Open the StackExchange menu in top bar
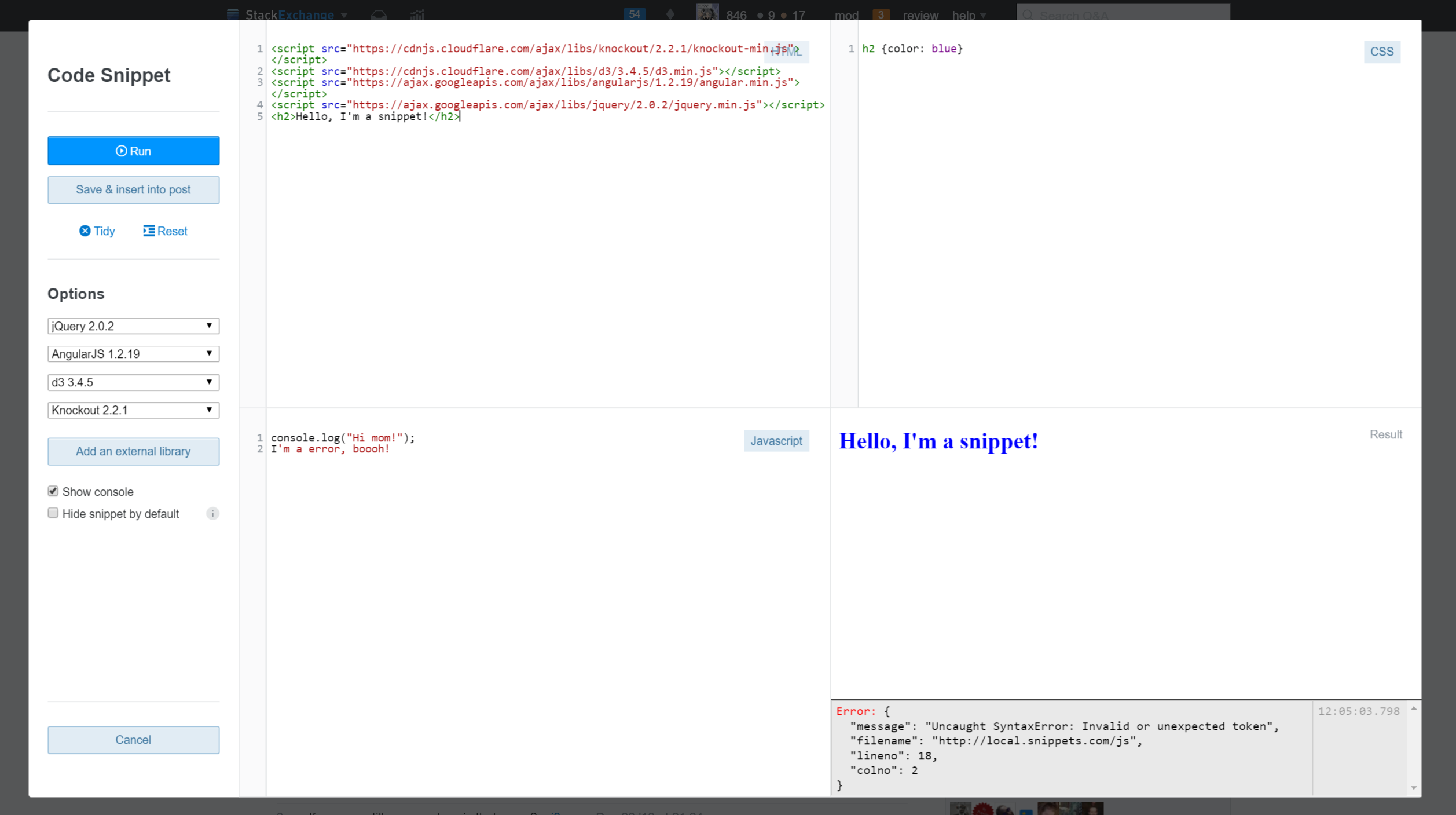This screenshot has height=815, width=1456. coord(288,14)
